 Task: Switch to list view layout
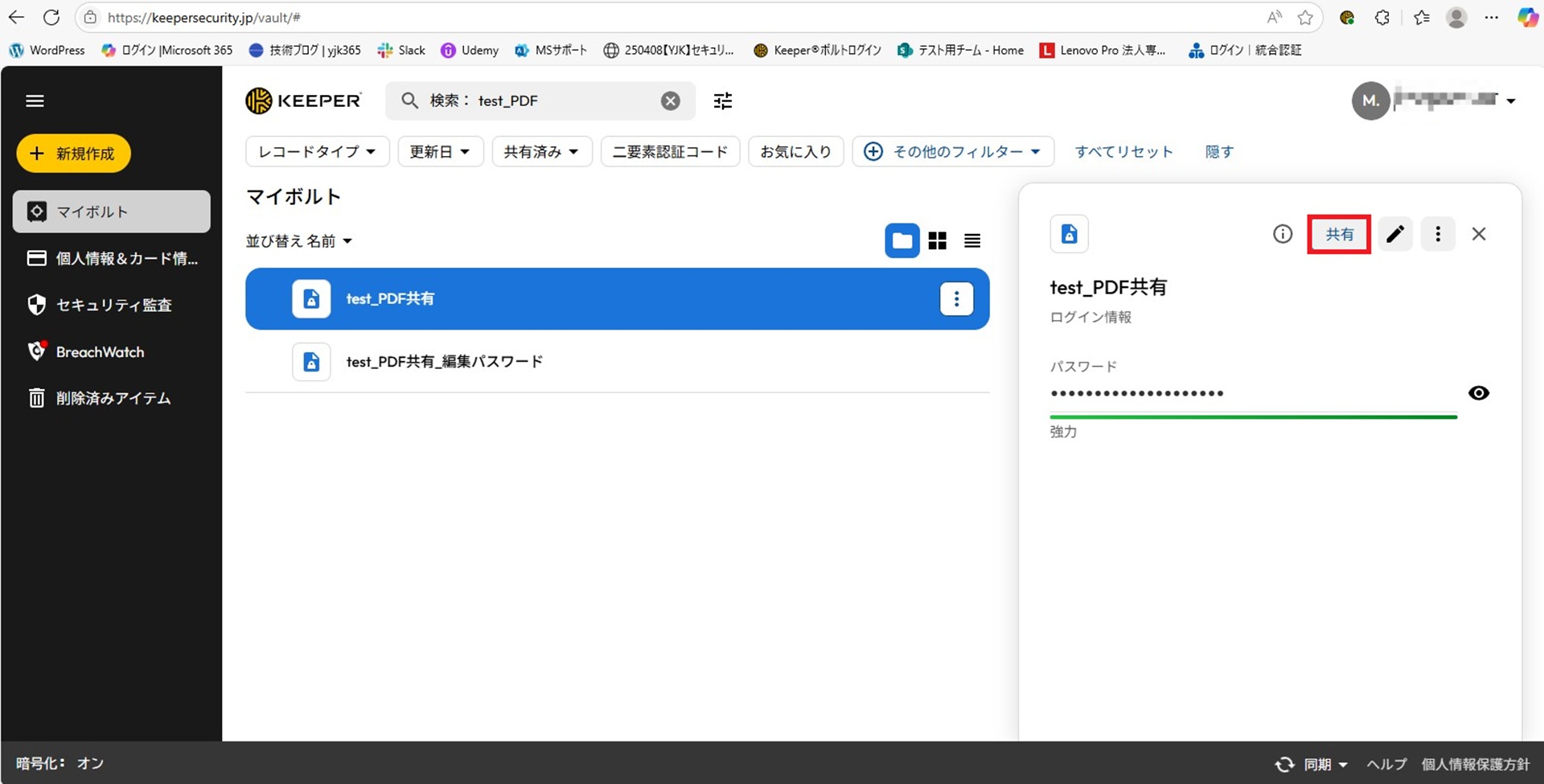tap(971, 241)
